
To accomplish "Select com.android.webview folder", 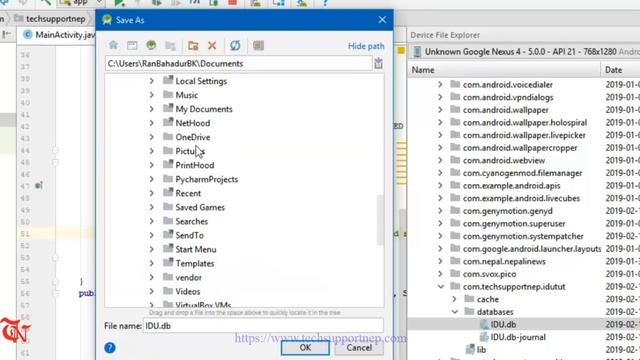I will [504, 160].
